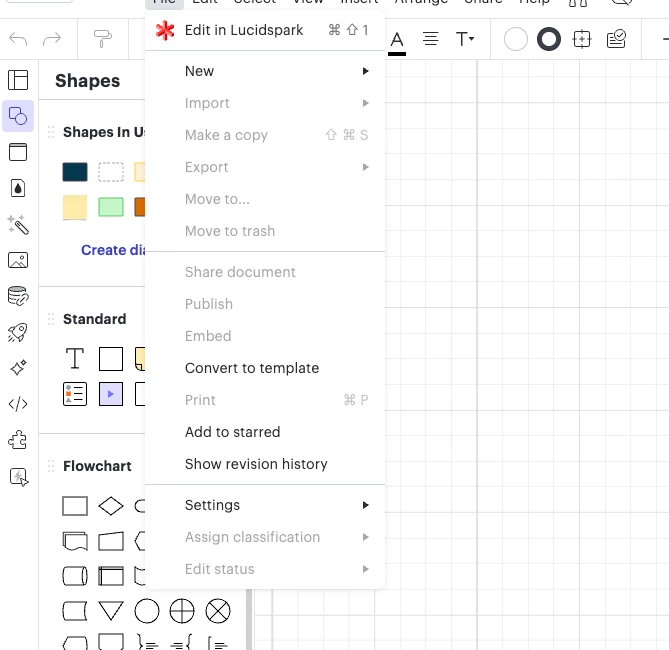The image size is (669, 650).
Task: Expand the Import submenu
Action: point(265,103)
